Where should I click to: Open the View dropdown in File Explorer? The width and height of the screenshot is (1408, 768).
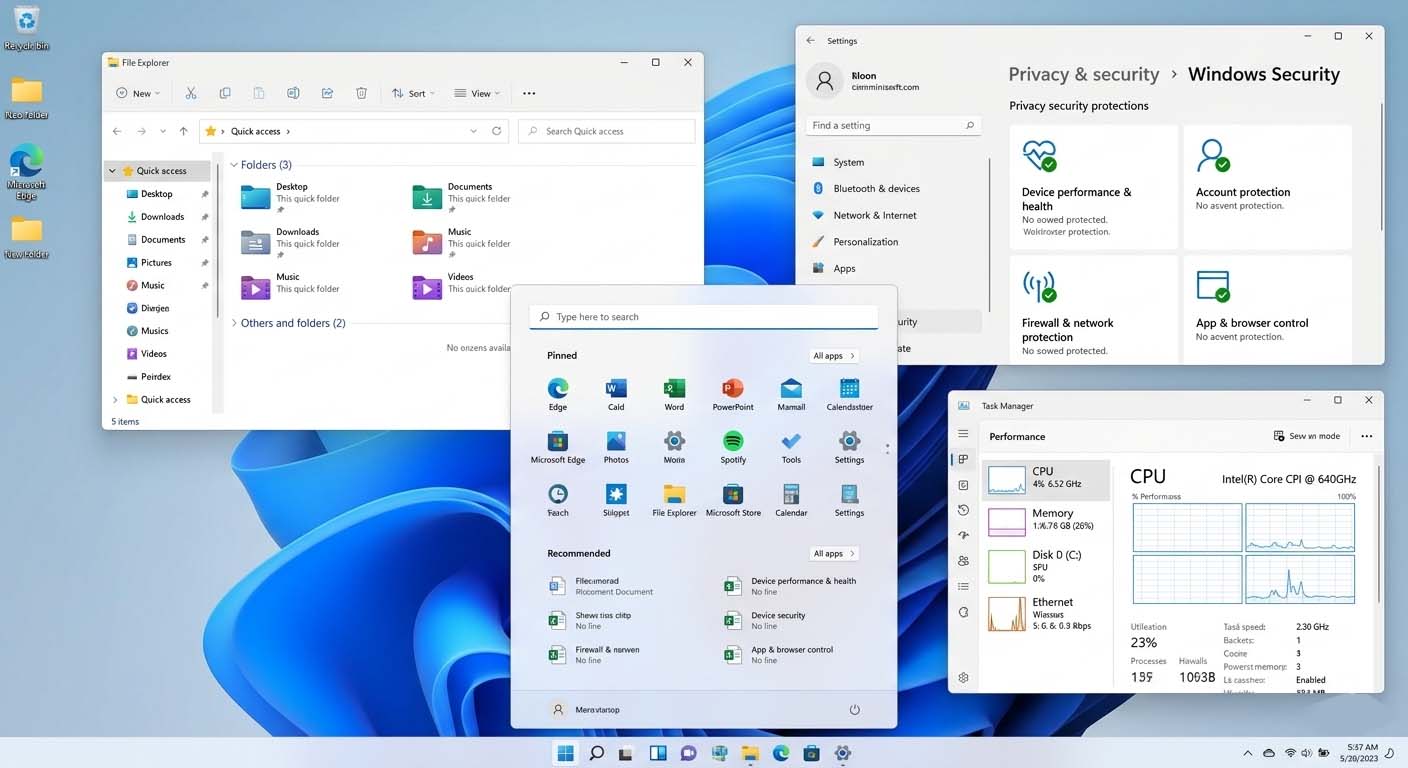(477, 93)
